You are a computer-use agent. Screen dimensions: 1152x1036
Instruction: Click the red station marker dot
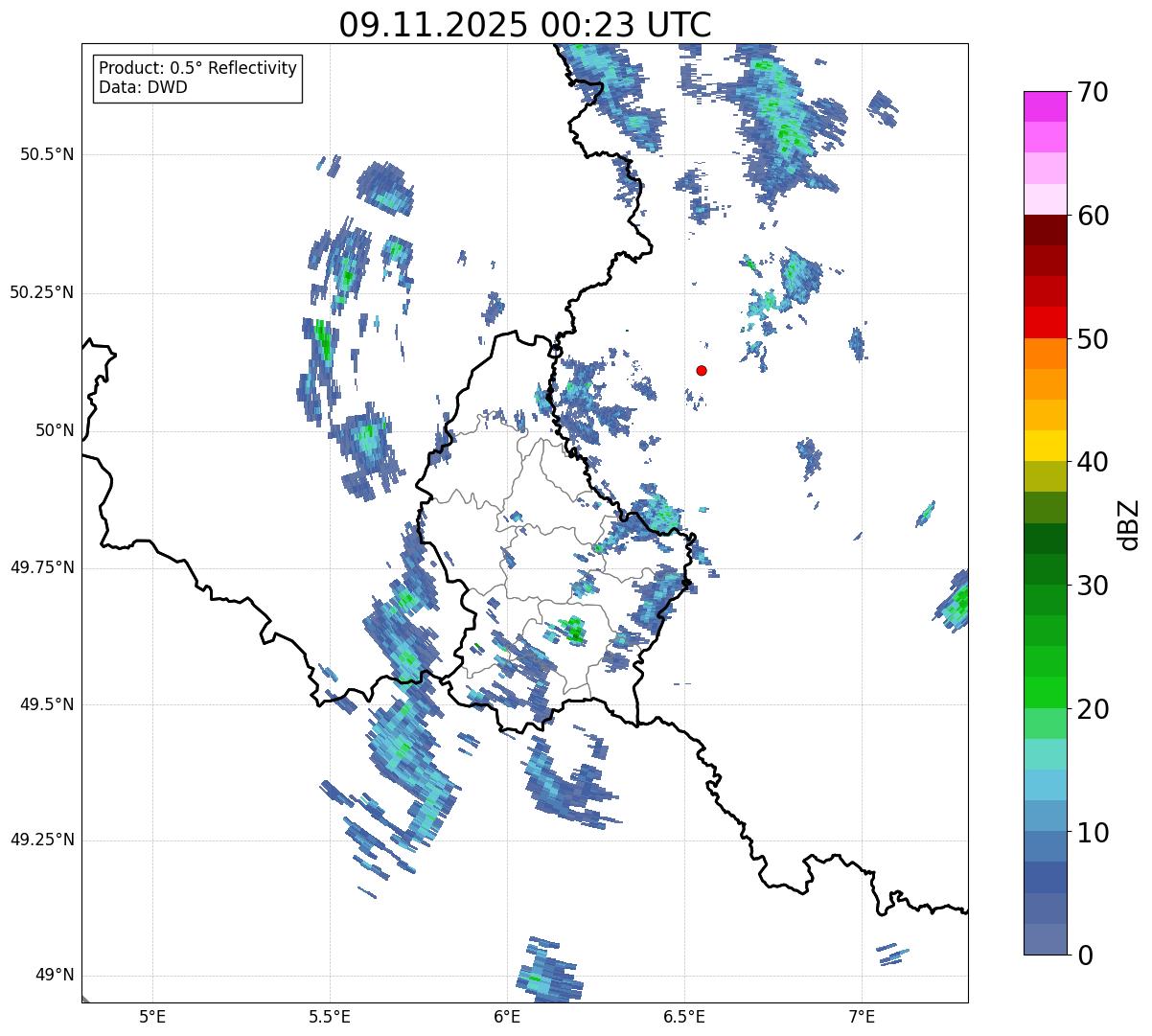702,370
